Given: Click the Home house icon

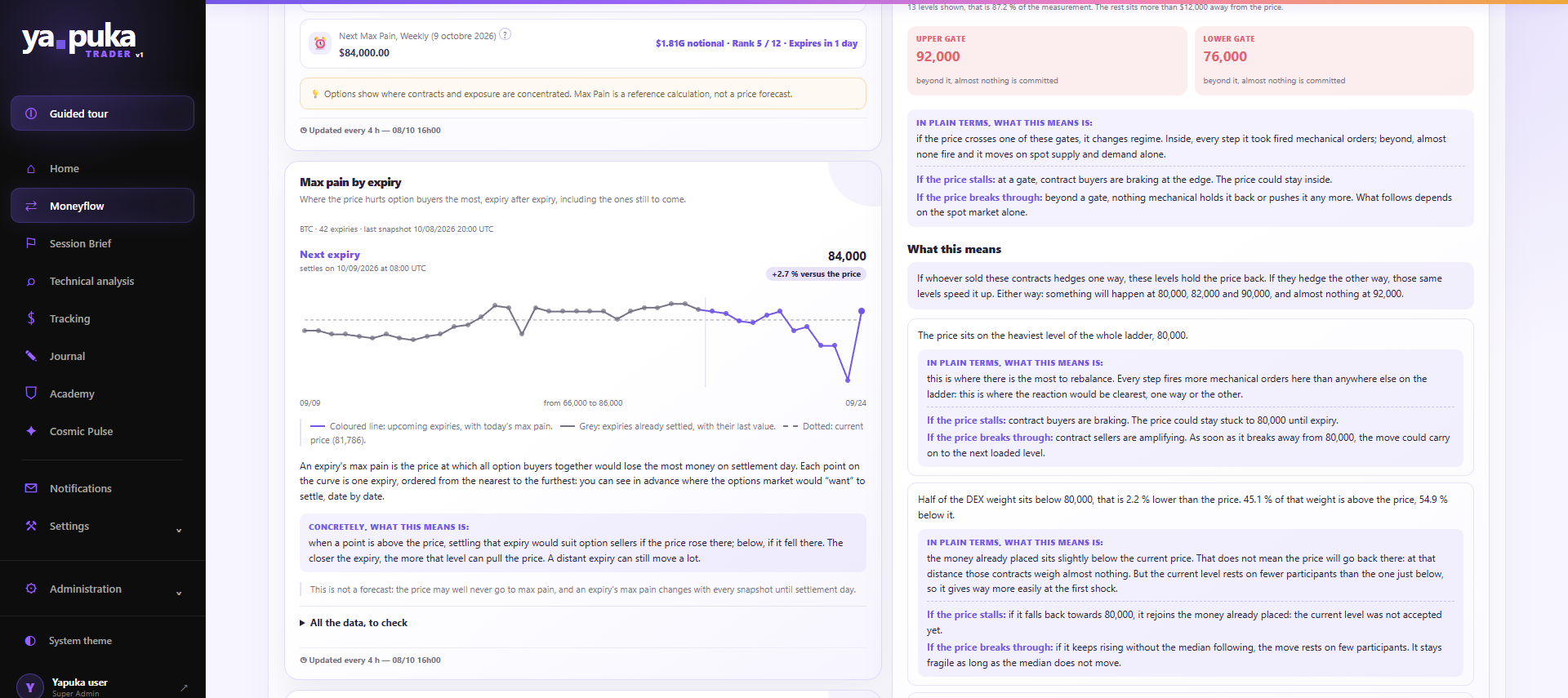Looking at the screenshot, I should coord(31,169).
